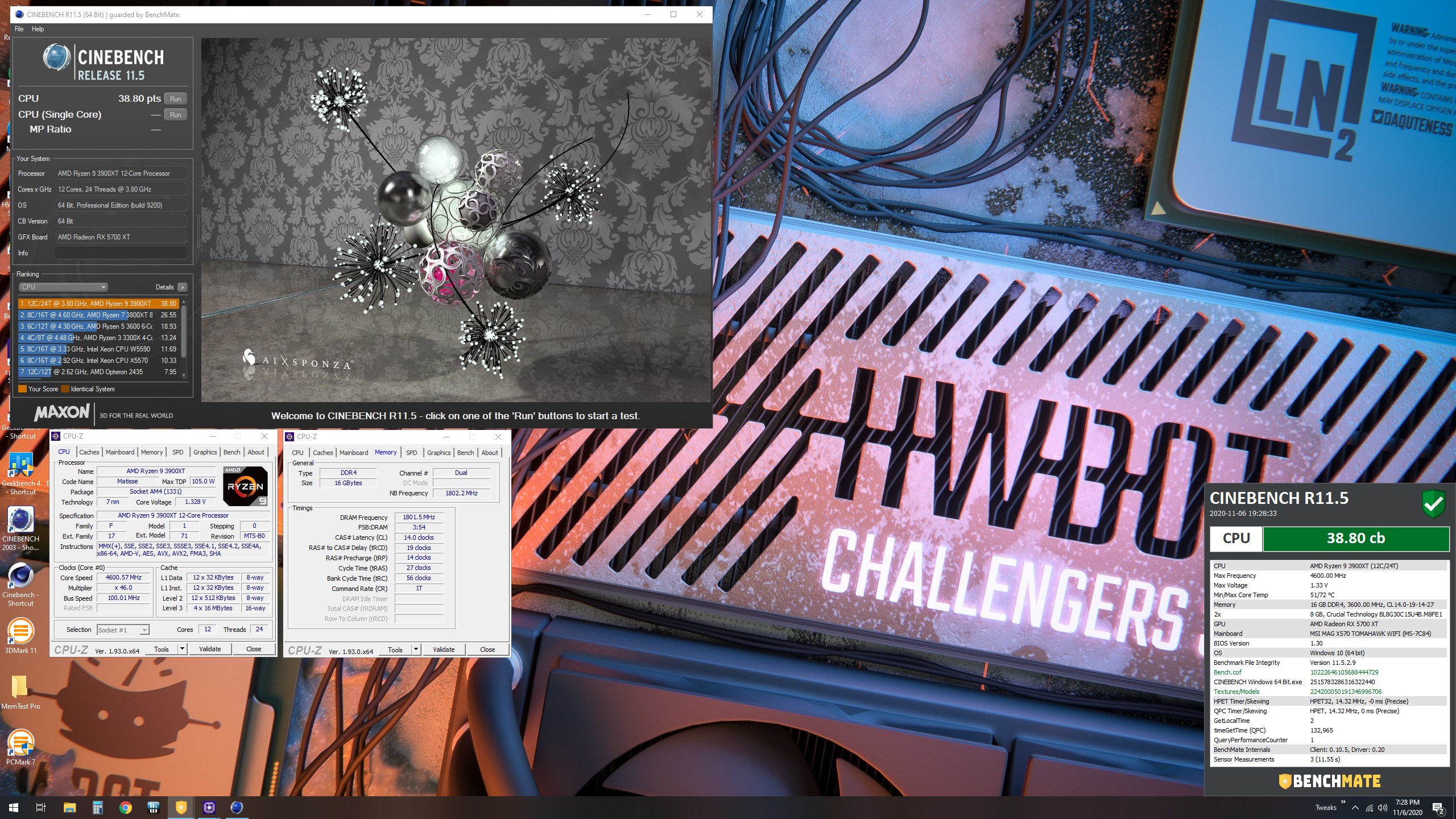This screenshot has width=1456, height=819.
Task: Click the CINEBENCH title bar app icon
Action: click(20, 14)
